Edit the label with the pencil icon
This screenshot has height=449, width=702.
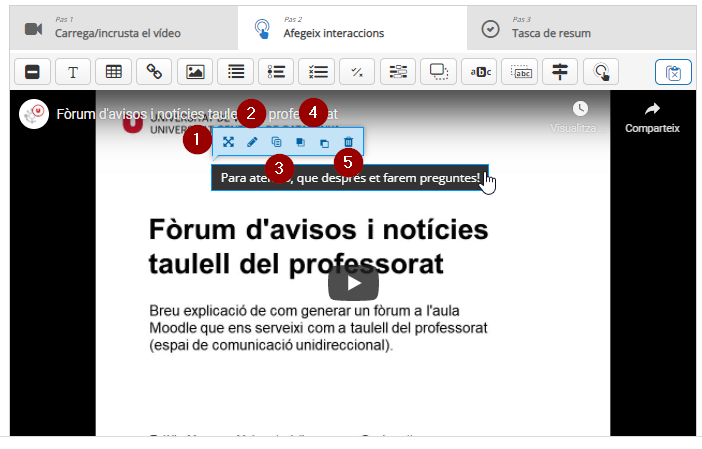253,142
